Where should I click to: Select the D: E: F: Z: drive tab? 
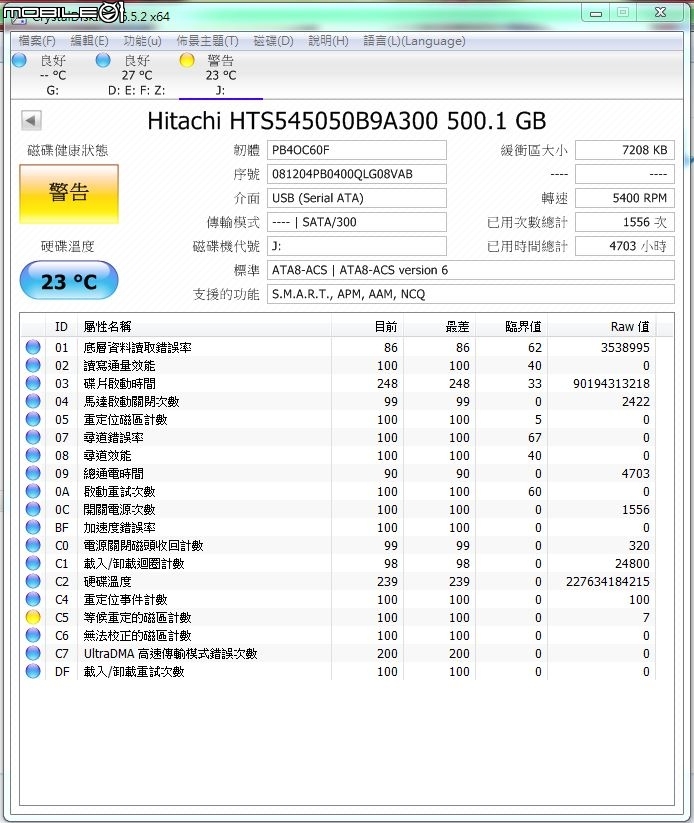click(x=136, y=75)
